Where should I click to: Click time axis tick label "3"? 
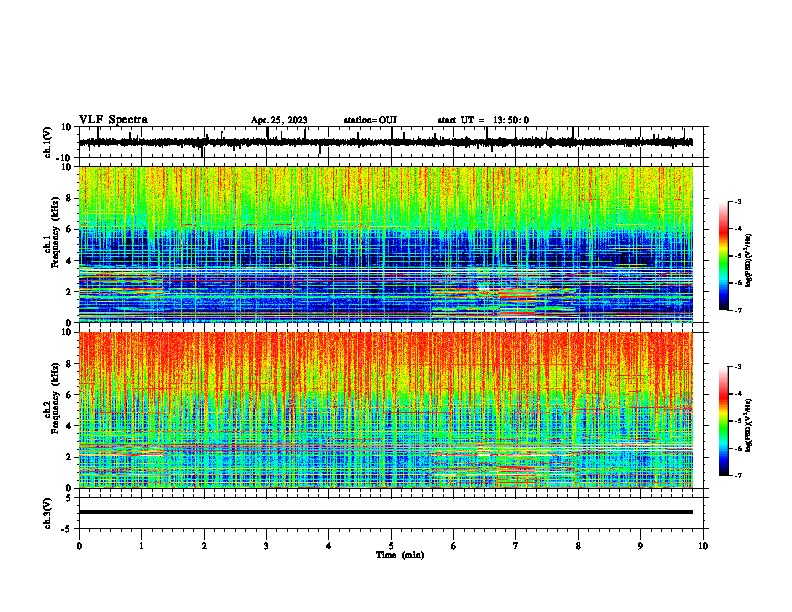tap(266, 546)
